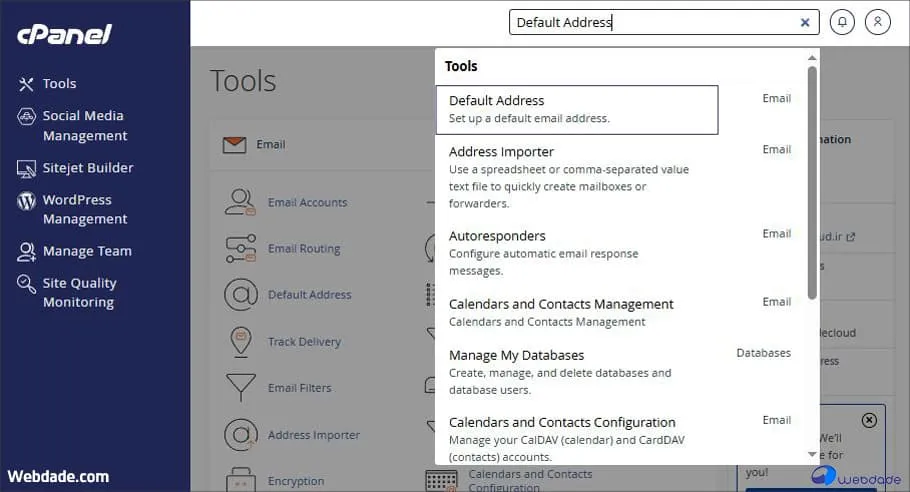Click the search results scrollbar thumb
Screen dimensions: 910x492
coord(812,183)
